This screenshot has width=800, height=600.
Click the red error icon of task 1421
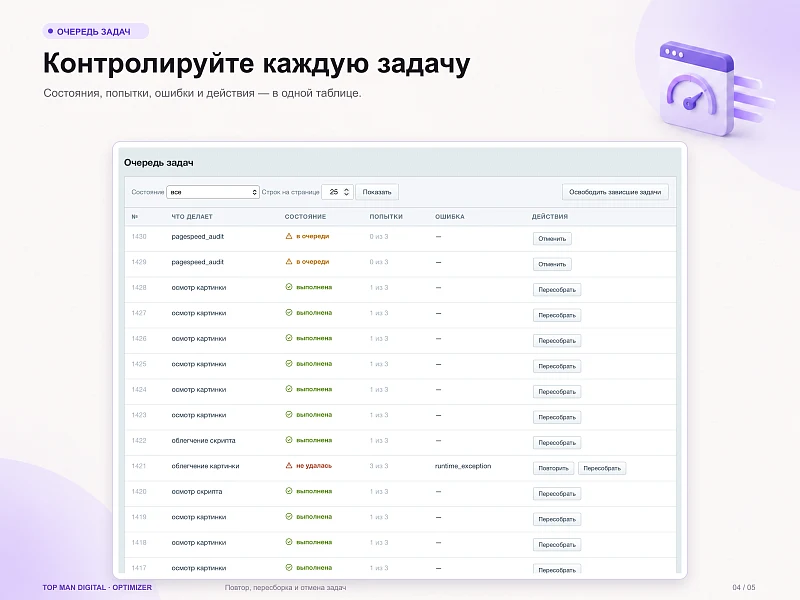click(x=289, y=466)
